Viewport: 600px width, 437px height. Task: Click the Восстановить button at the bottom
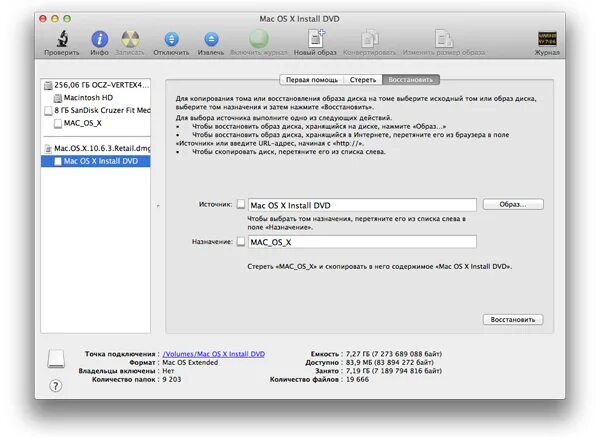tap(513, 320)
